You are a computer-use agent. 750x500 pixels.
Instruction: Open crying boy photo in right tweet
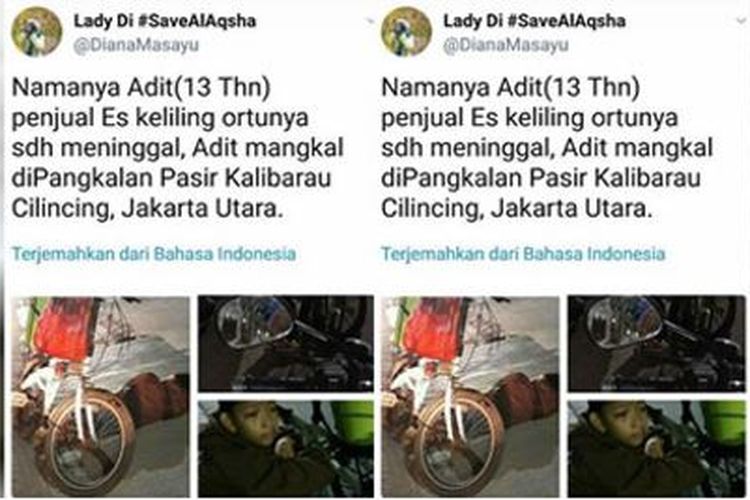coord(656,449)
